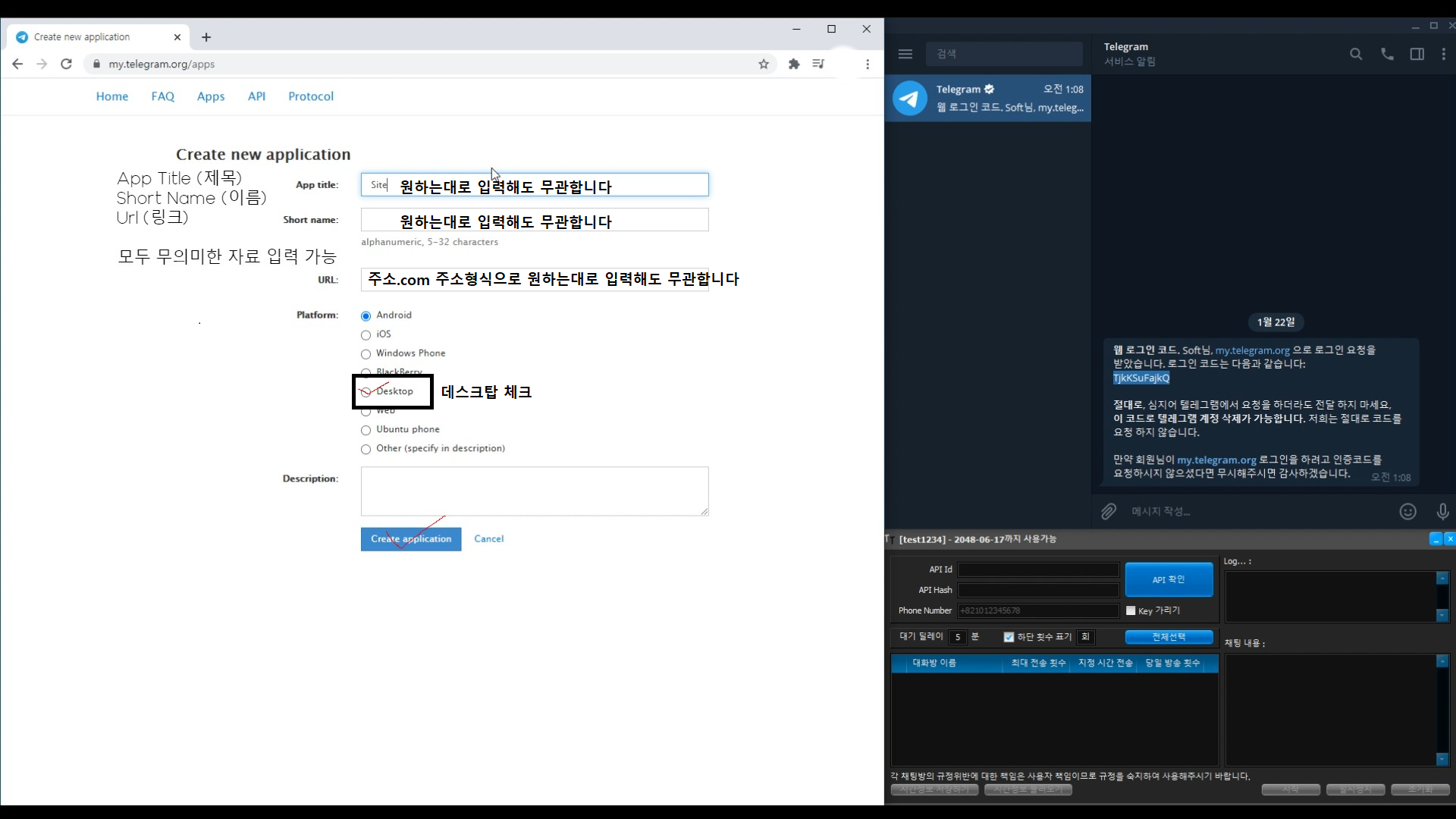Click the Create application button

(411, 538)
